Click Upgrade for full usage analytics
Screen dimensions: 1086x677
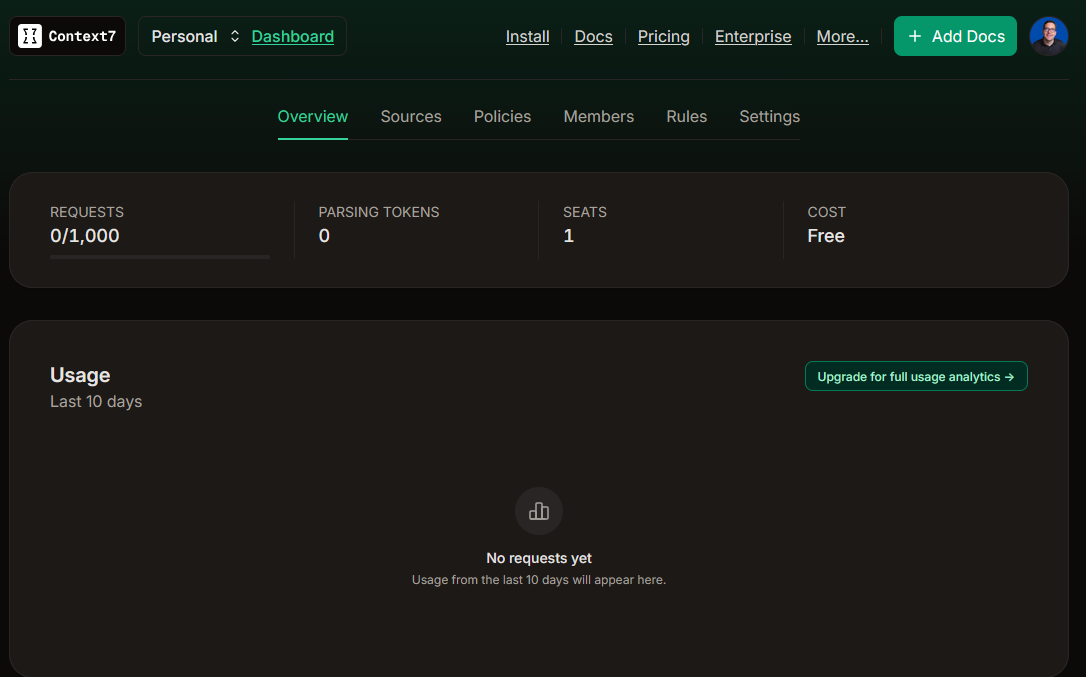point(916,376)
